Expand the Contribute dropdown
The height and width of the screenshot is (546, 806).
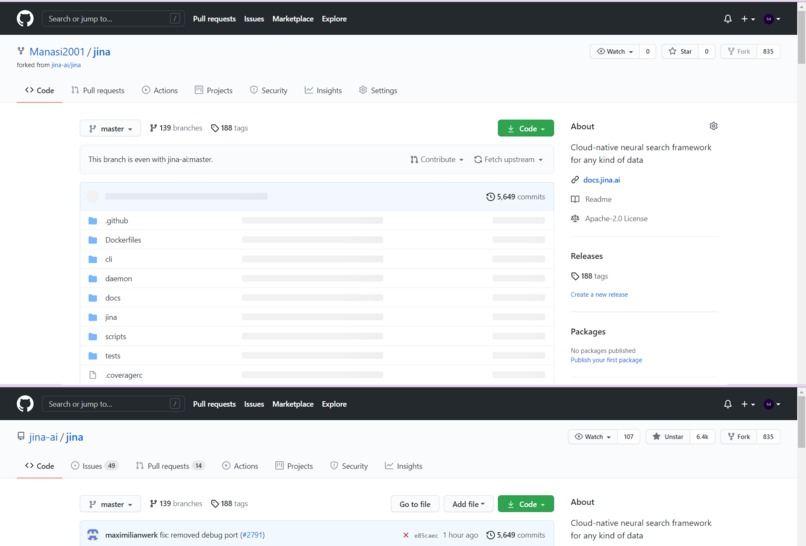(436, 159)
